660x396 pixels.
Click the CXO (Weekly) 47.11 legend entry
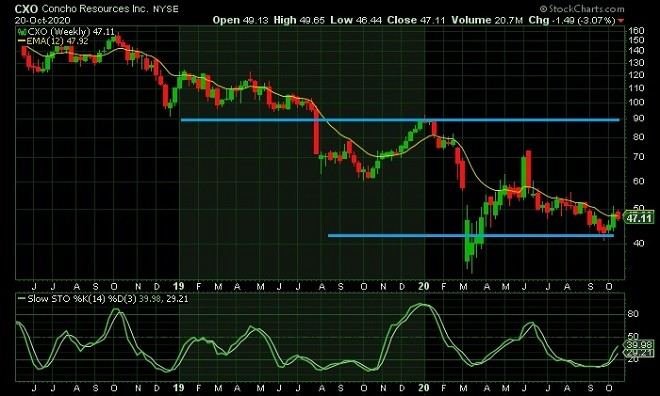pyautogui.click(x=71, y=32)
